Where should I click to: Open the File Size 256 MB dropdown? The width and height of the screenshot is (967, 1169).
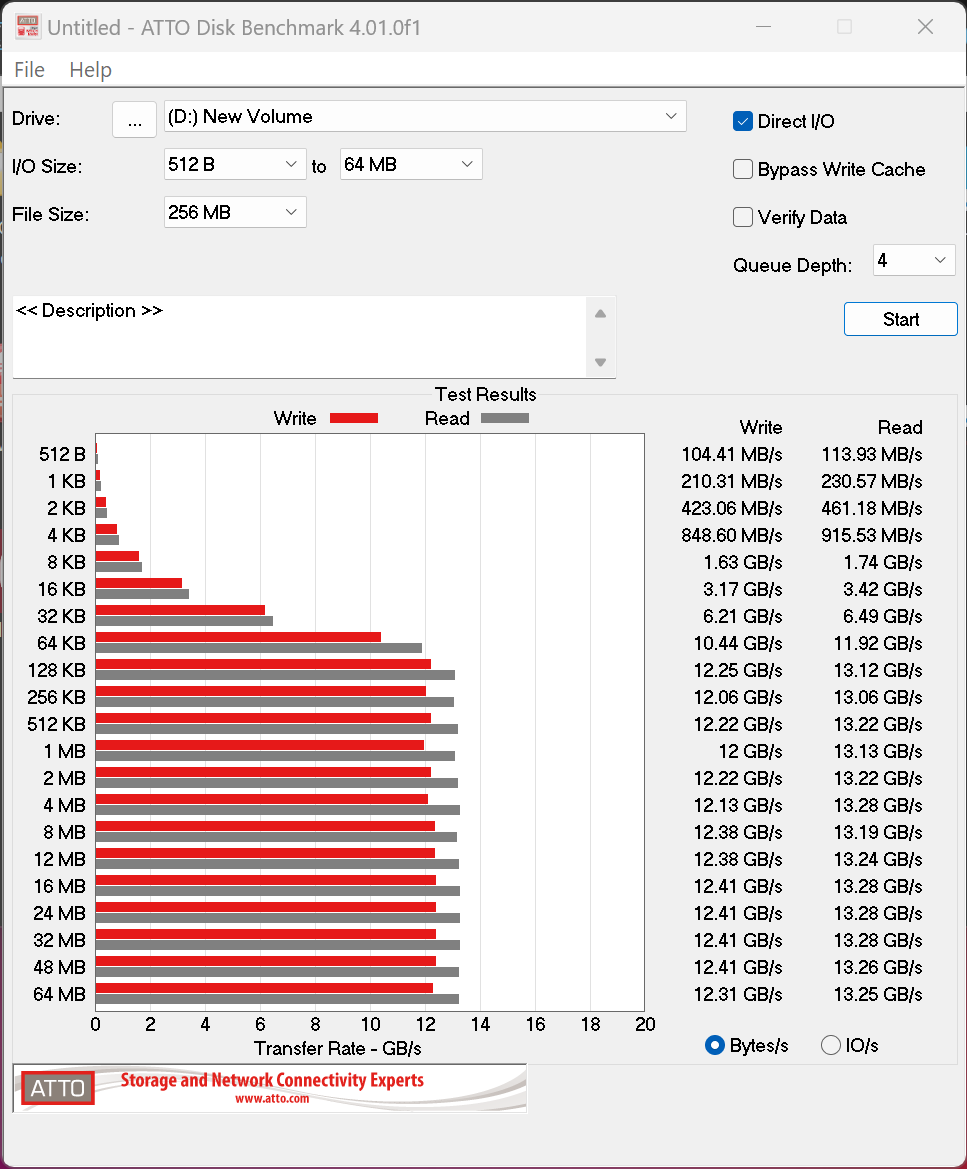(234, 213)
